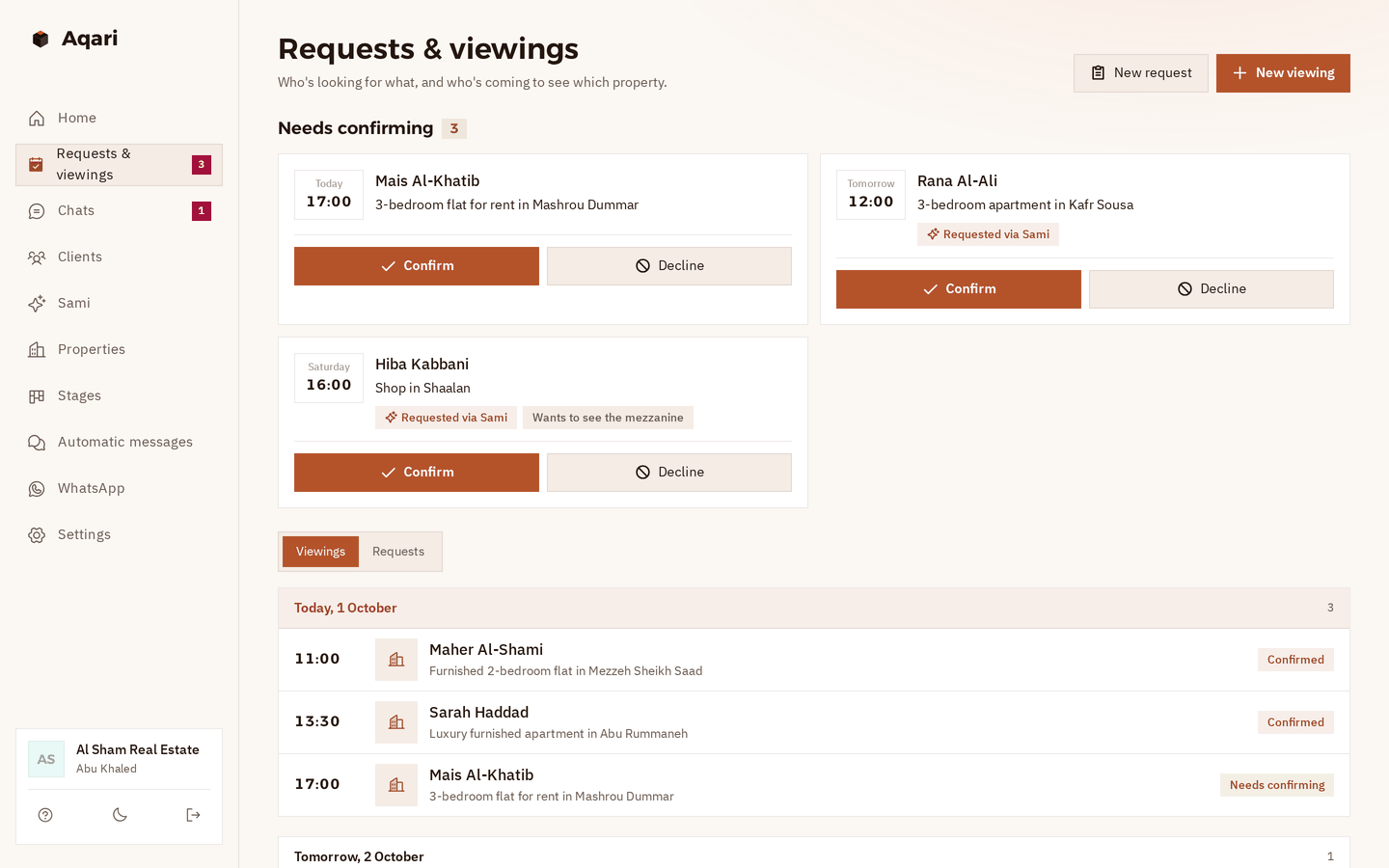Open WhatsApp icon in sidebar

37,489
